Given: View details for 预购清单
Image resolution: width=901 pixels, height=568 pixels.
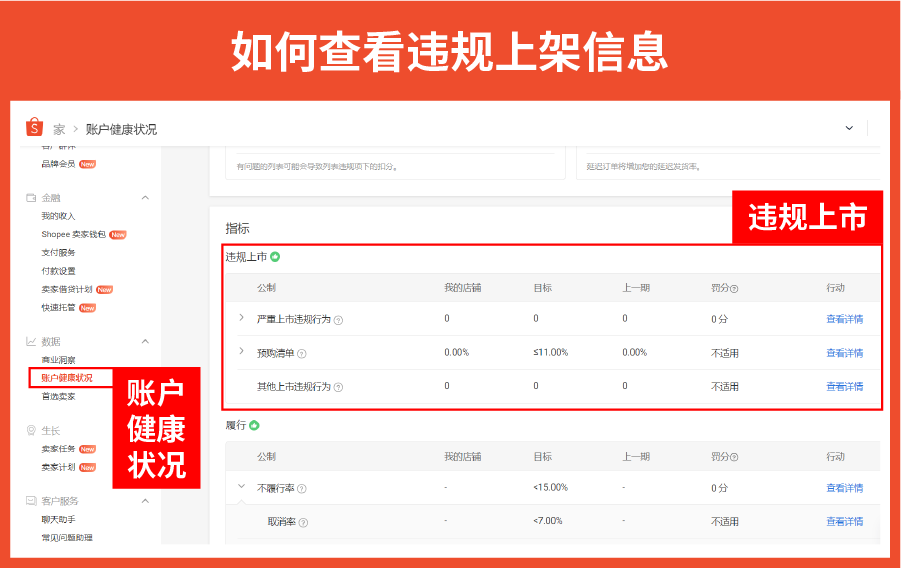Looking at the screenshot, I should point(844,353).
